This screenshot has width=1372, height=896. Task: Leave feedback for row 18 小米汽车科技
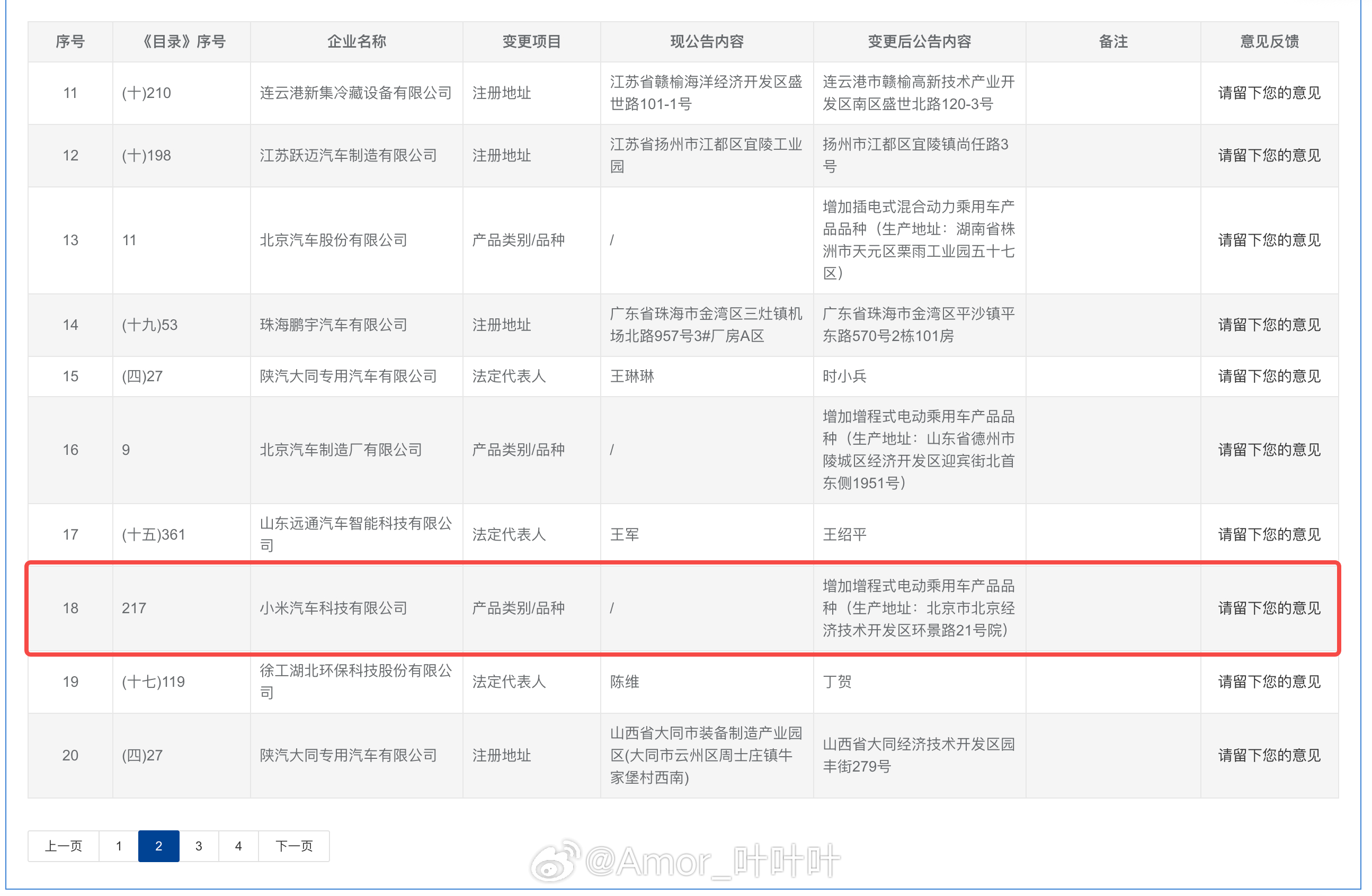(x=1269, y=608)
